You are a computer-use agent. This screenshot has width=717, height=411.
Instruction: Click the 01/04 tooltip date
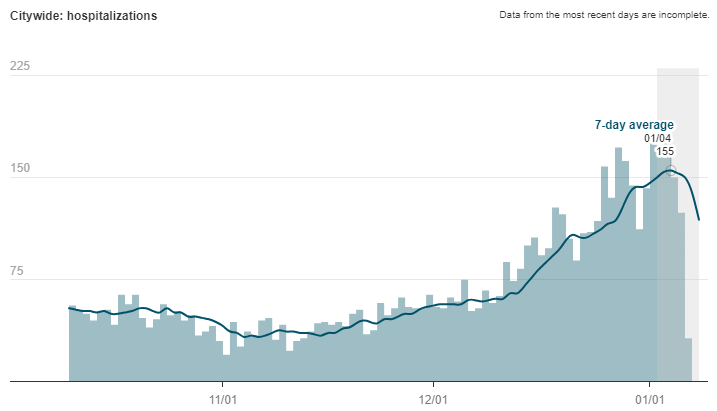point(658,139)
